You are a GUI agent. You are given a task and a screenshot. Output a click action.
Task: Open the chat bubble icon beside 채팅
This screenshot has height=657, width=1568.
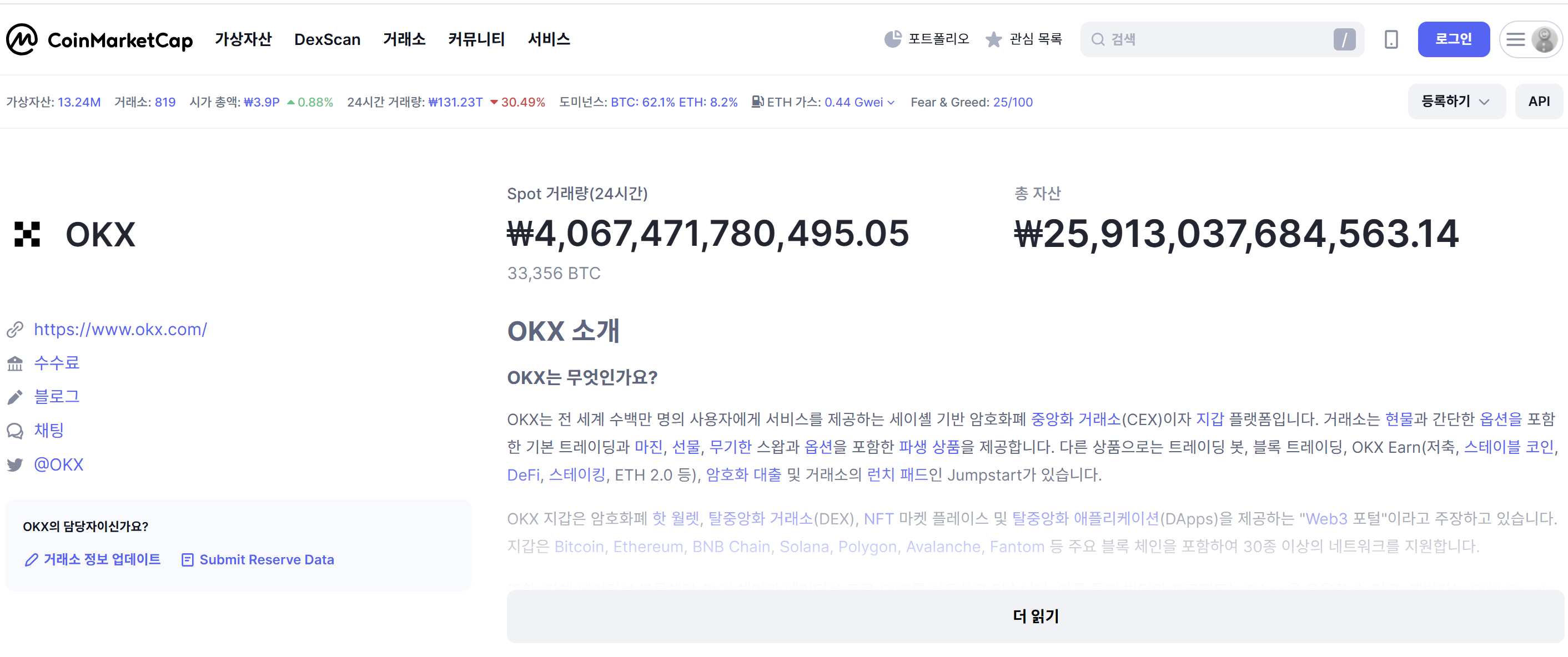point(15,431)
